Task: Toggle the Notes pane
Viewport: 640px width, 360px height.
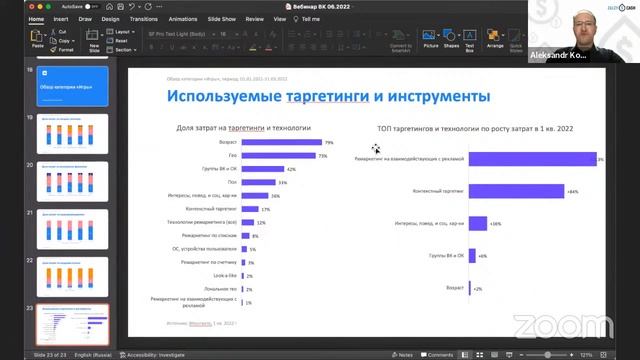Action: pyautogui.click(x=402, y=355)
